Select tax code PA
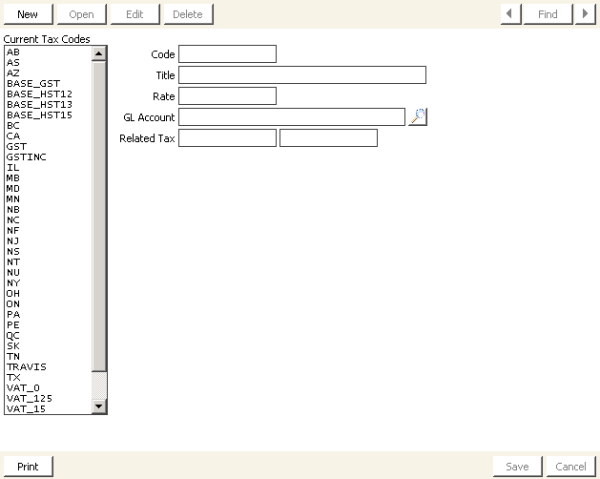This screenshot has width=600, height=479. click(48, 314)
